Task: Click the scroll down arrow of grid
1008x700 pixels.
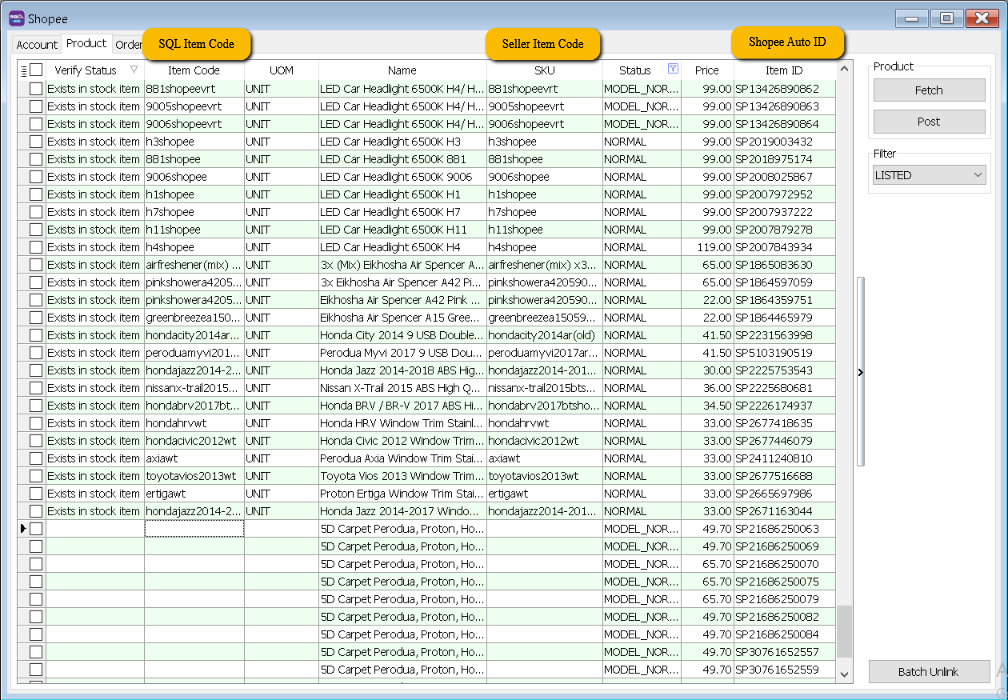Action: click(x=845, y=673)
